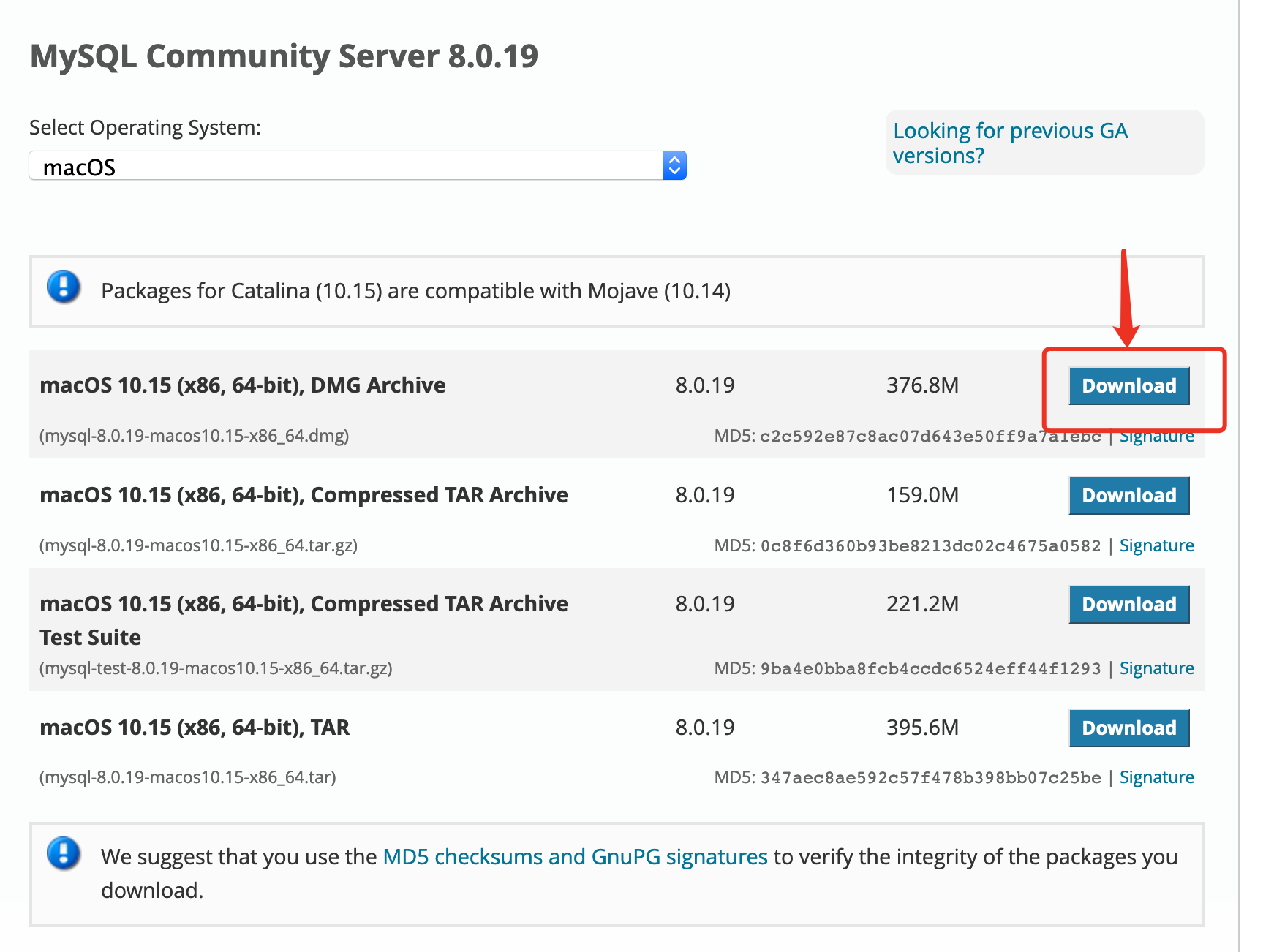Open Signature link for the .tar package

(x=1156, y=777)
